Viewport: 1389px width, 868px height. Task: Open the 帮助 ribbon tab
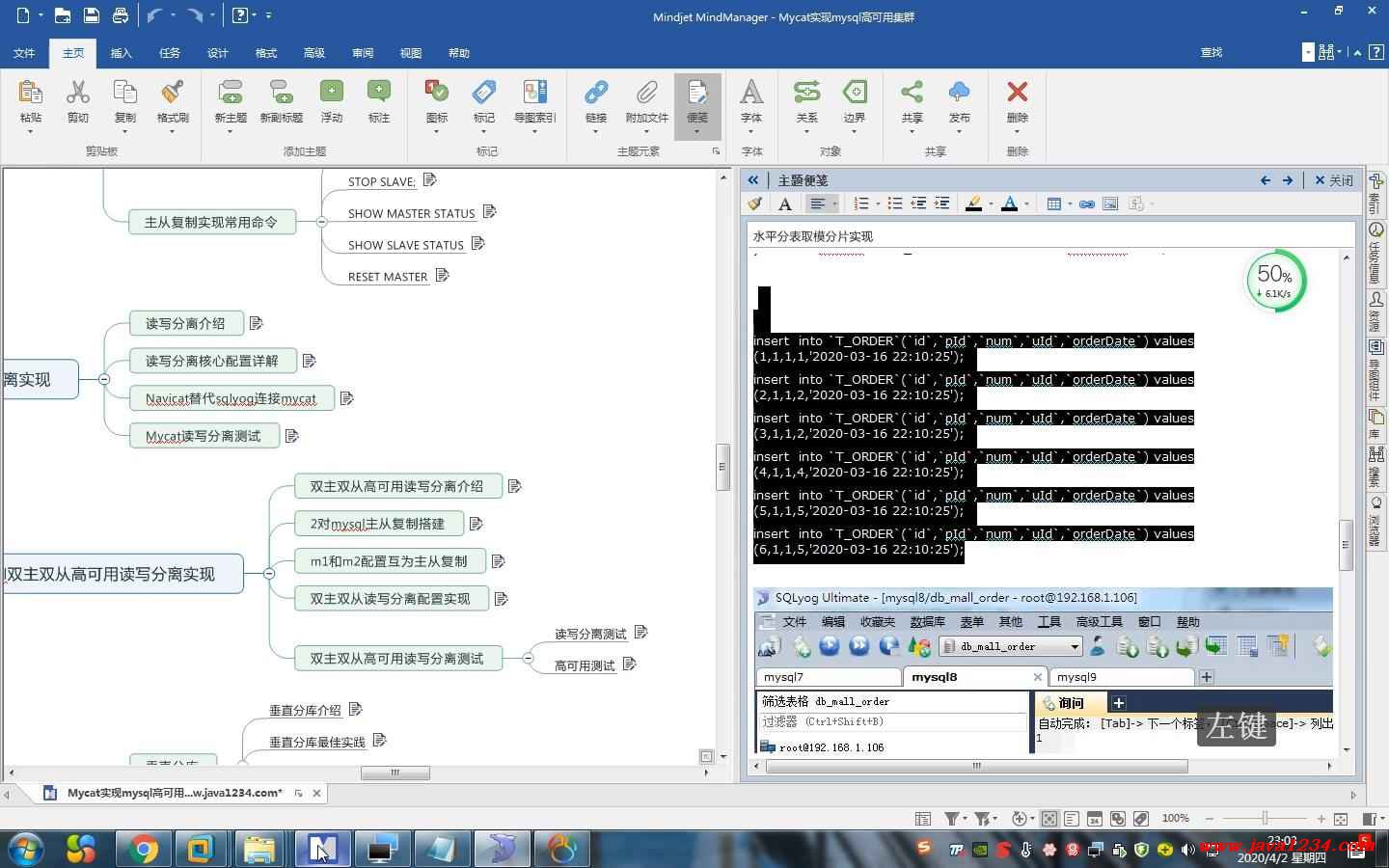[x=459, y=53]
